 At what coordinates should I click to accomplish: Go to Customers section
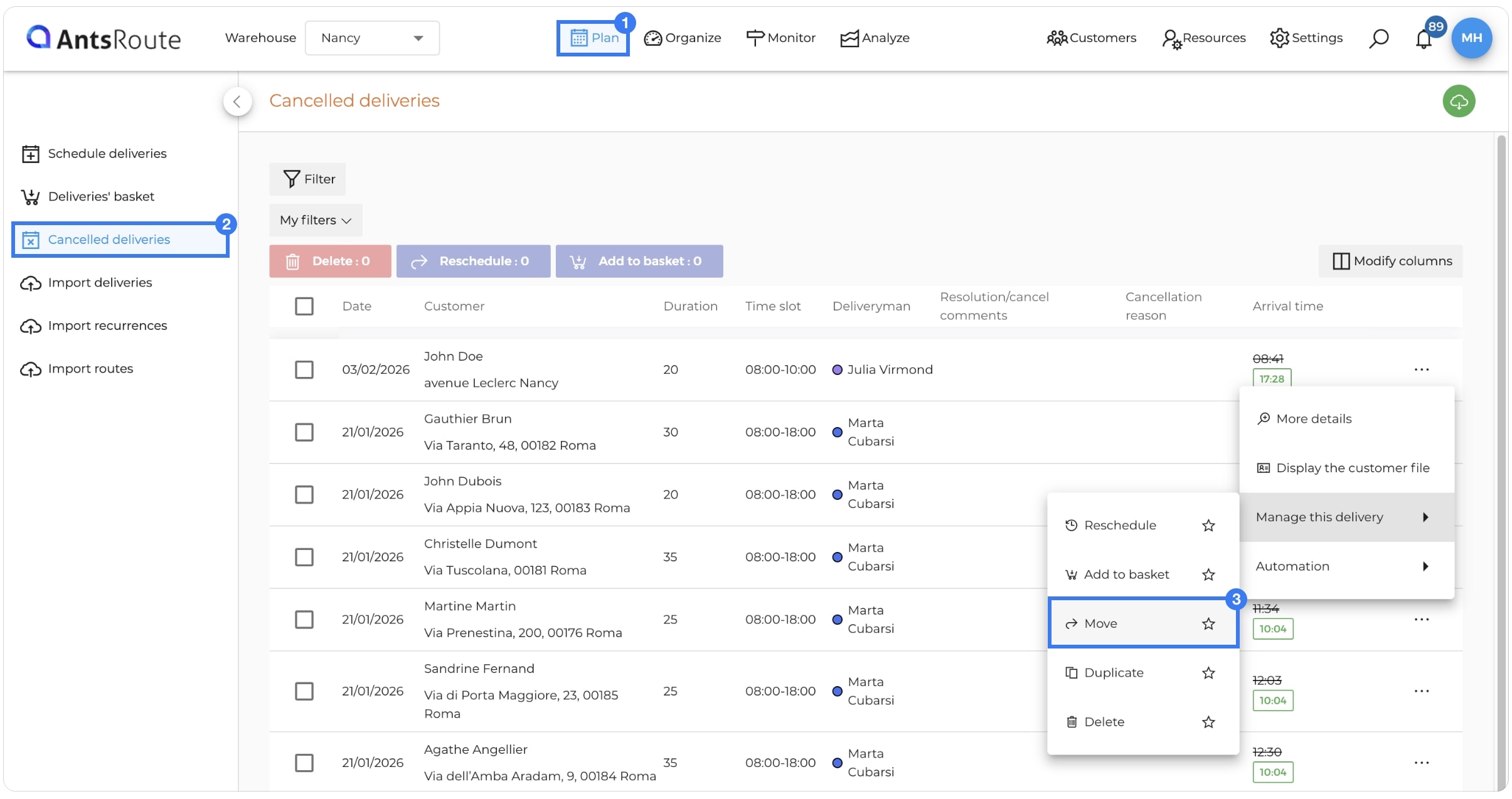pos(1092,38)
